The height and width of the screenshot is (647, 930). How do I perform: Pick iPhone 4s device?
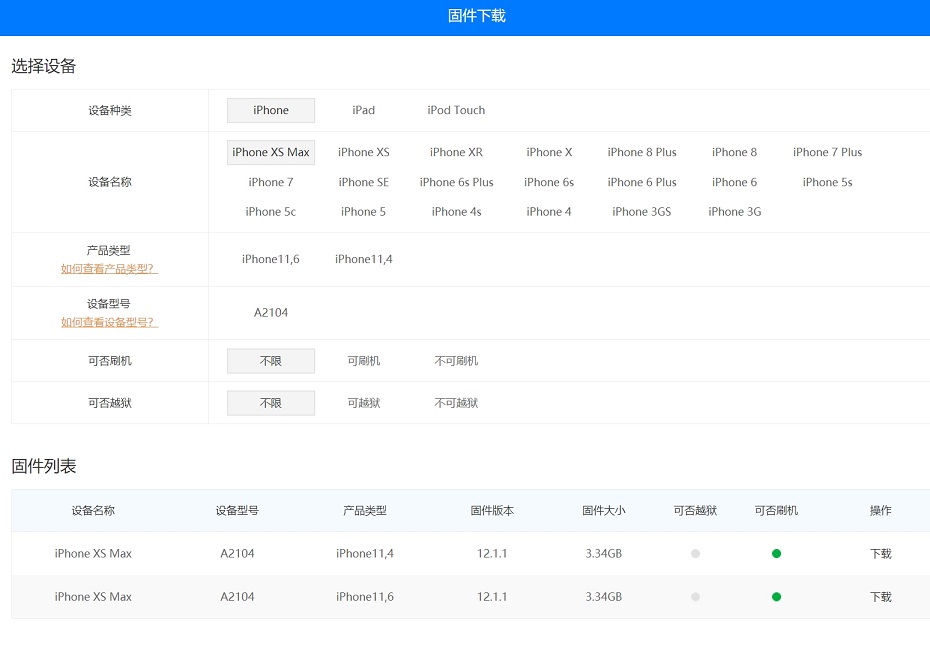click(x=456, y=212)
